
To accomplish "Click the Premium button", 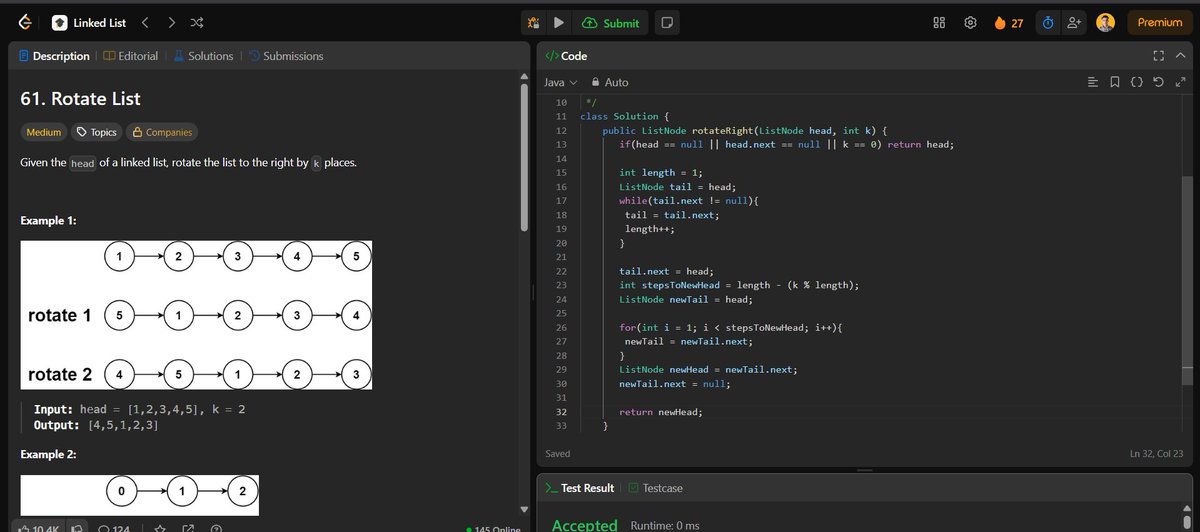I will (x=1159, y=22).
